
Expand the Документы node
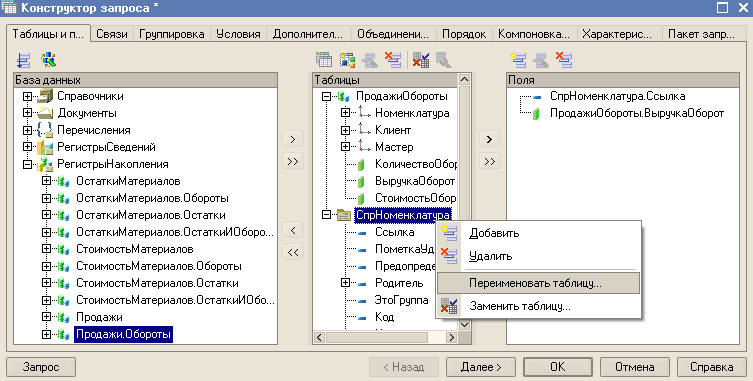point(27,113)
